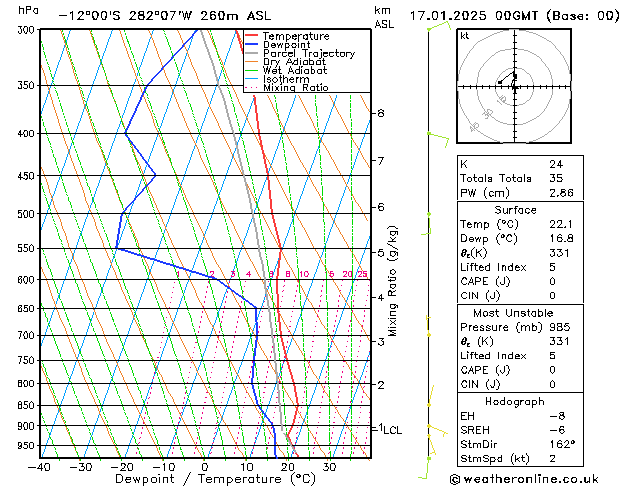Click the wind barb at 400 hPa level
Viewport: 629px width, 486px height.
(438, 139)
